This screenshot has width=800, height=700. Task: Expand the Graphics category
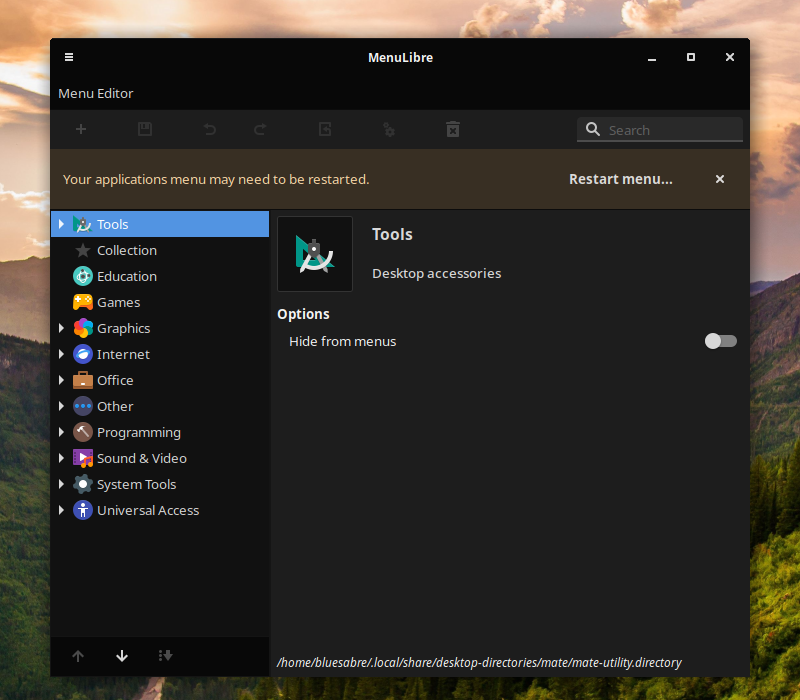[61, 328]
